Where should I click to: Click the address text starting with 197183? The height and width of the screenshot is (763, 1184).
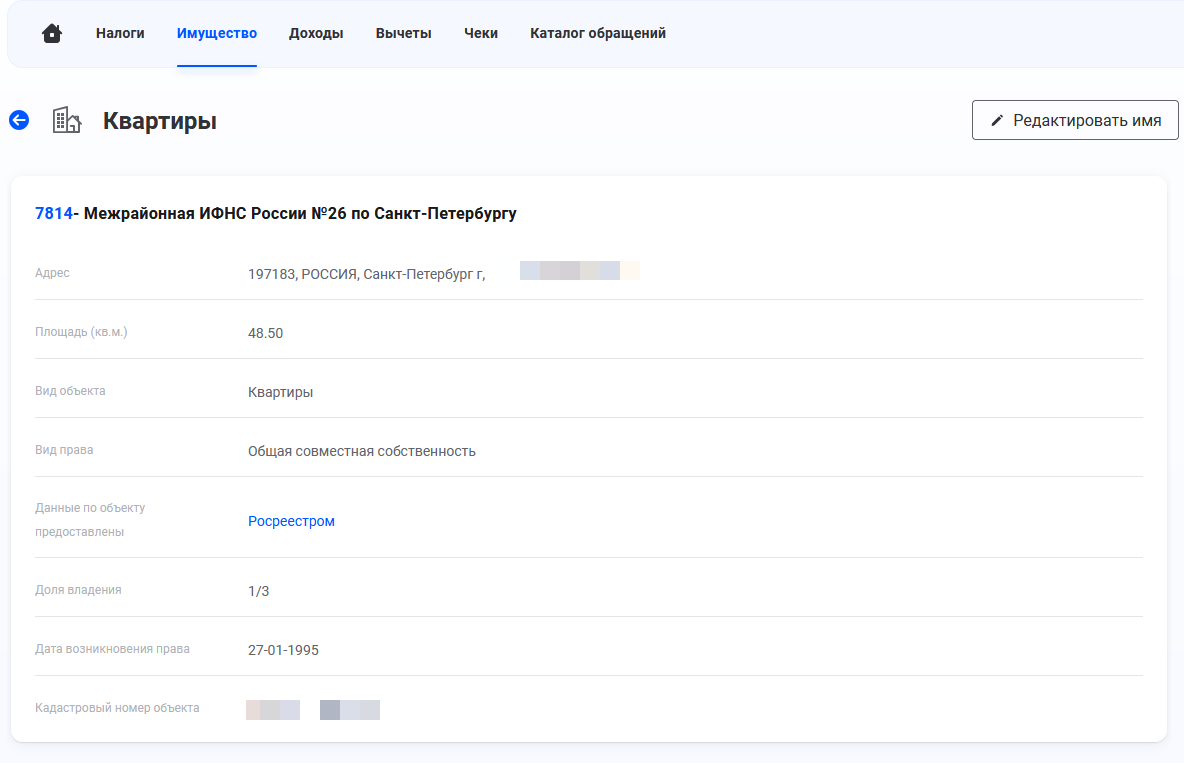coord(366,274)
